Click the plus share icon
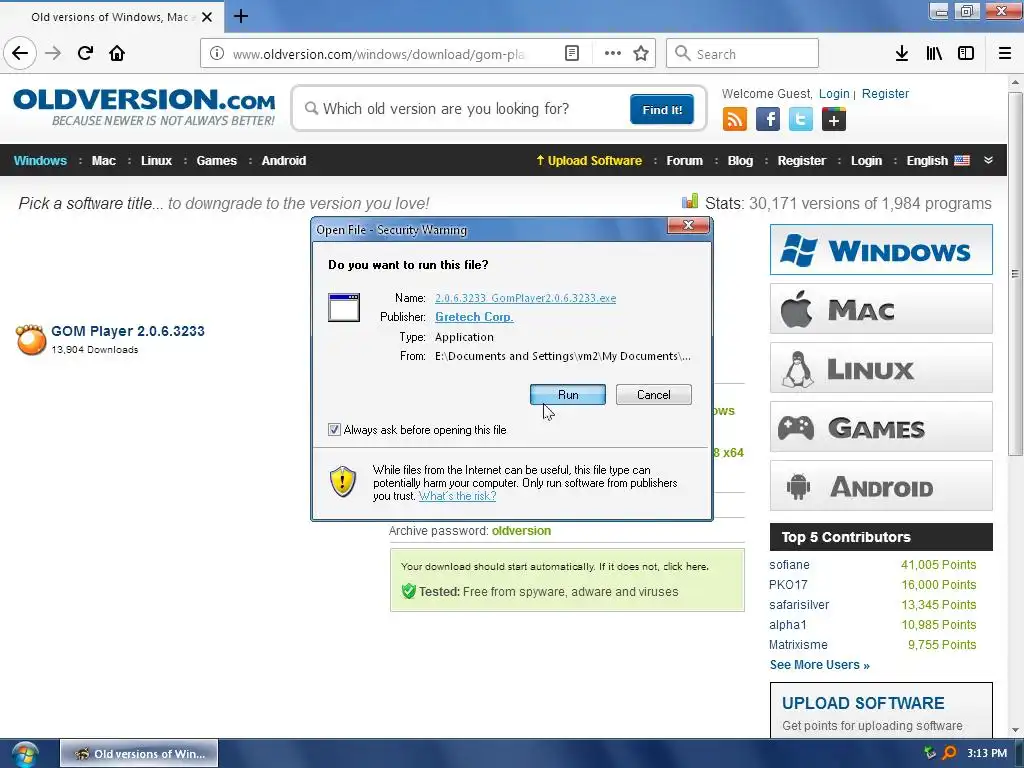The width and height of the screenshot is (1024, 768). coord(834,119)
